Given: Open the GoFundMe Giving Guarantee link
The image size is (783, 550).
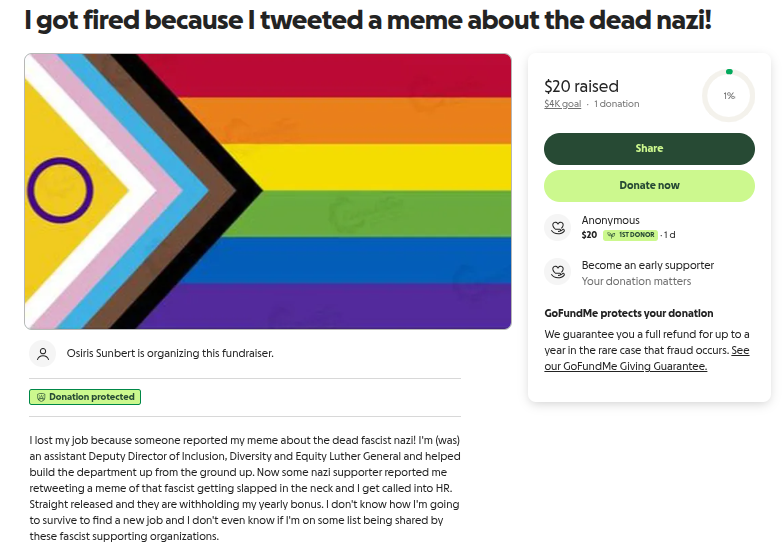Looking at the screenshot, I should point(647,358).
